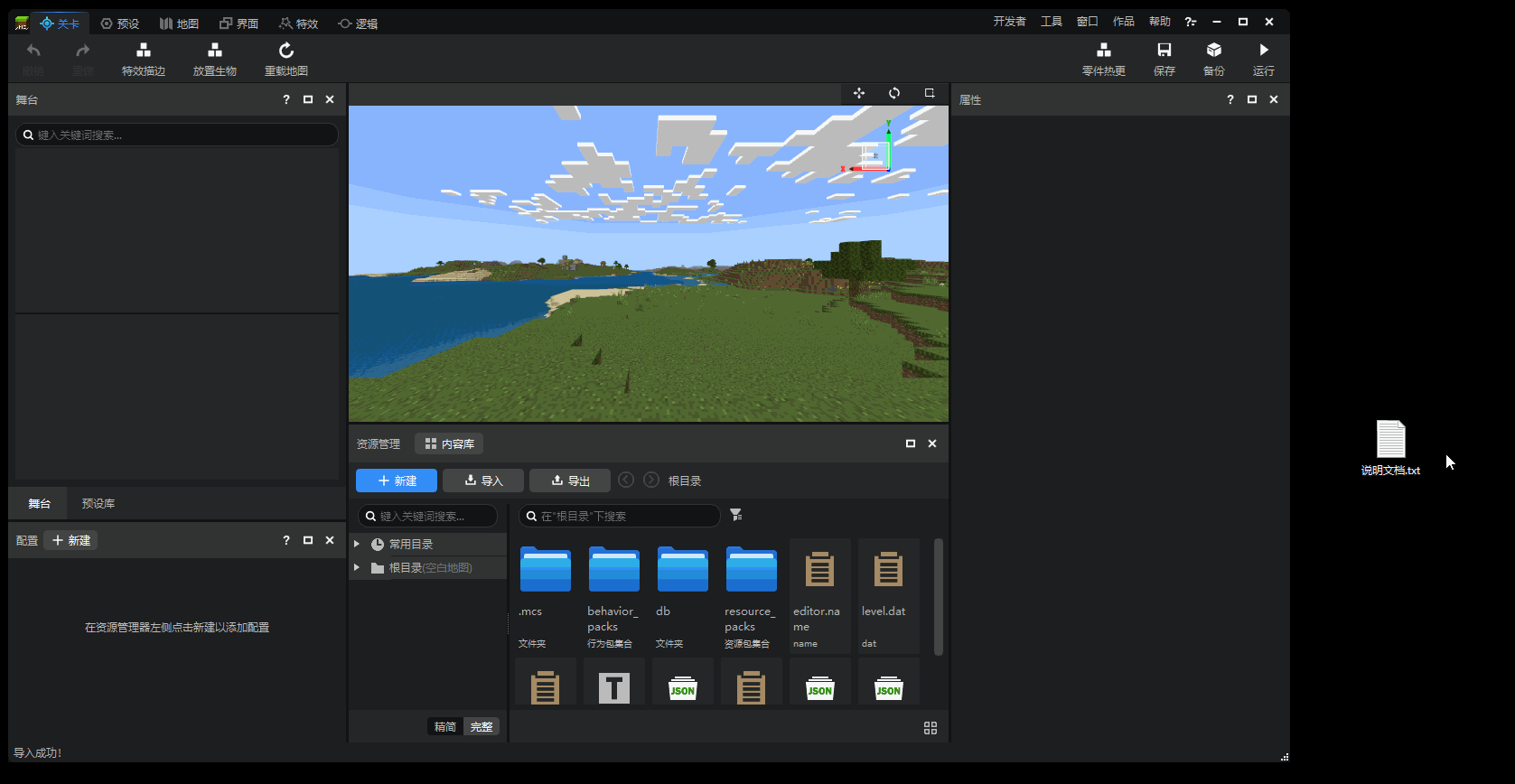Activate the move gizmo icon above viewport
Screen dimensions: 1515x784
[859, 93]
